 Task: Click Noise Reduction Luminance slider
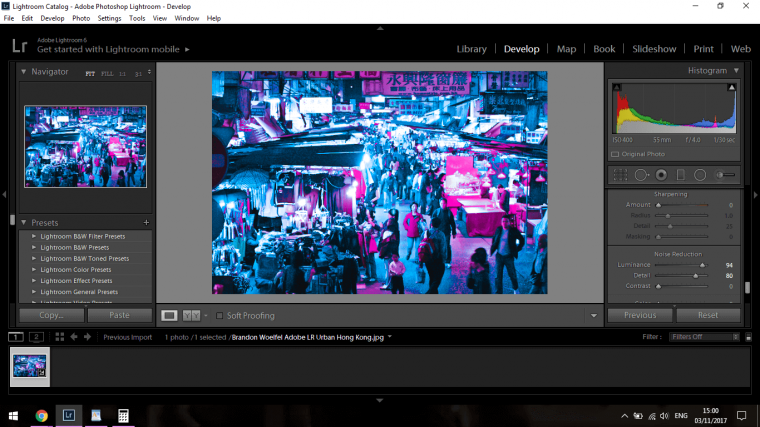pos(681,265)
